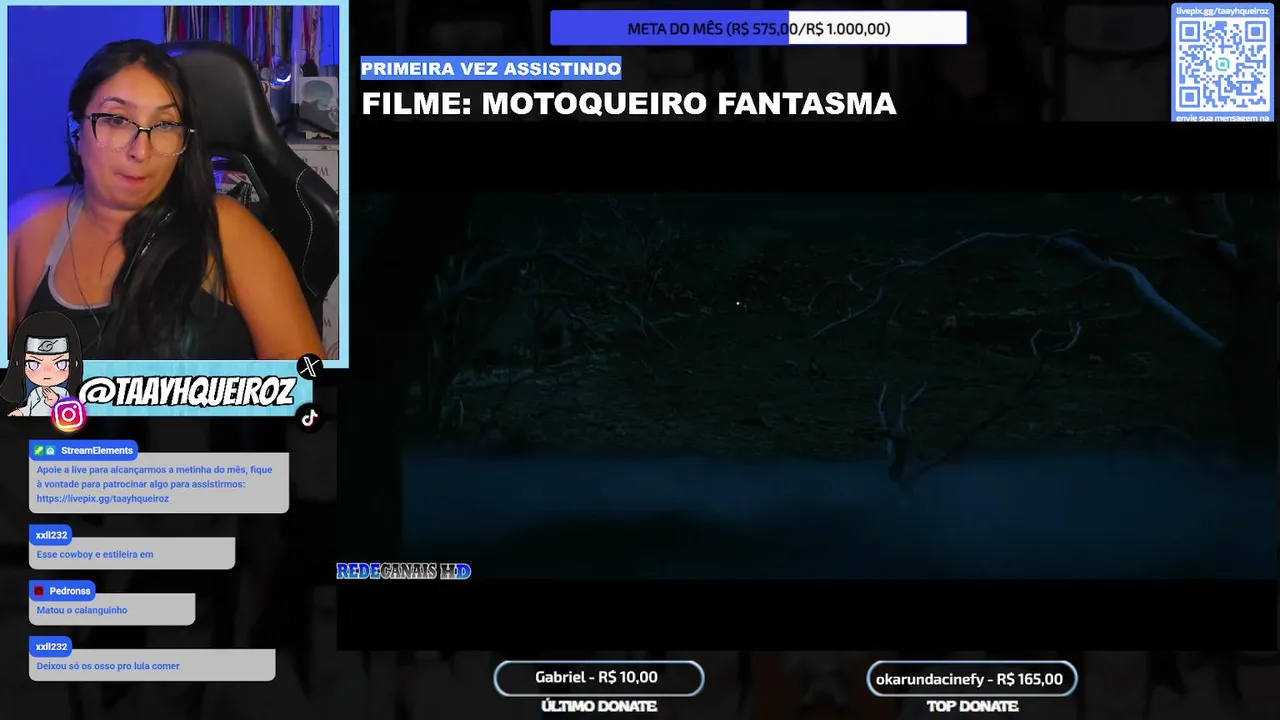1280x720 pixels.
Task: Click the okarundacinefy - R$ 165,00 donation box
Action: (x=972, y=679)
